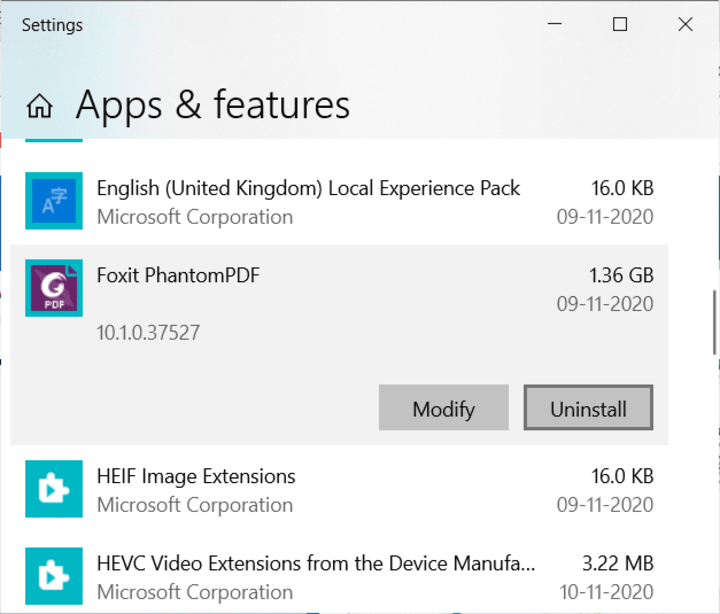Modify the Foxit PhantomPDF installation
The height and width of the screenshot is (614, 720).
pyautogui.click(x=444, y=407)
